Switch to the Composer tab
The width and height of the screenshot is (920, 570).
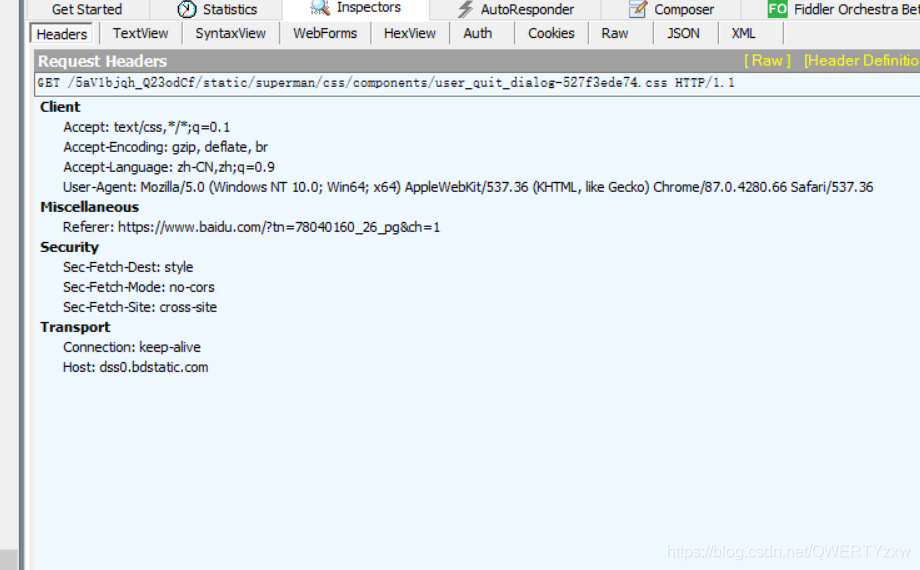coord(671,9)
